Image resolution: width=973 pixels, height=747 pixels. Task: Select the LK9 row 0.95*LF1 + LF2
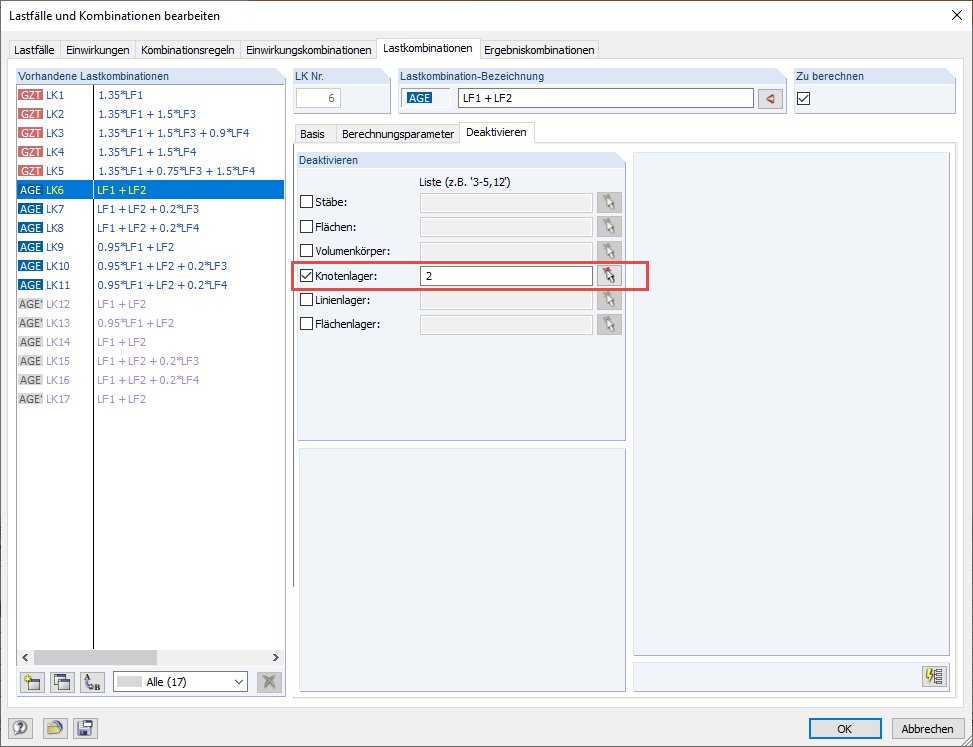coord(151,247)
